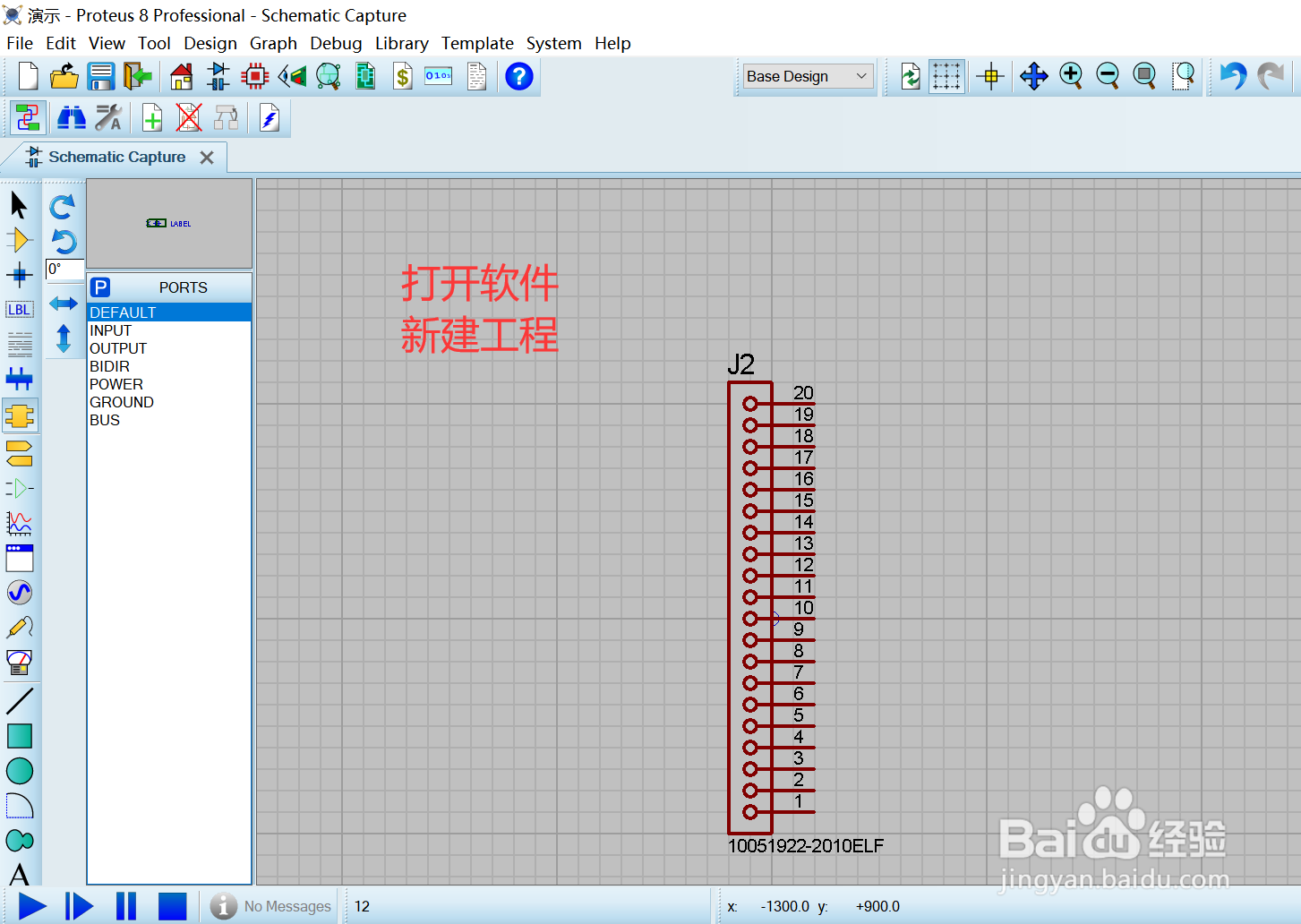
Task: Choose the 2D Arc drawing tool
Action: (x=19, y=806)
